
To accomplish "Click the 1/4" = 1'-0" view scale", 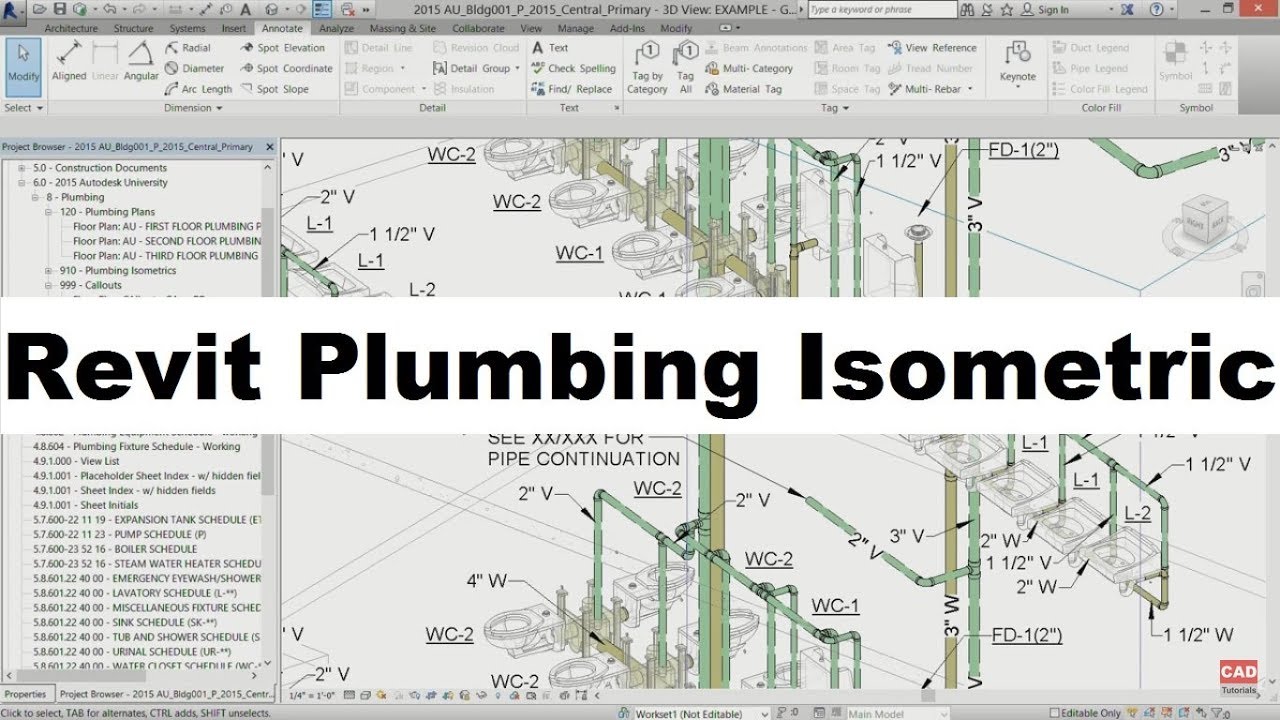I will pos(311,695).
